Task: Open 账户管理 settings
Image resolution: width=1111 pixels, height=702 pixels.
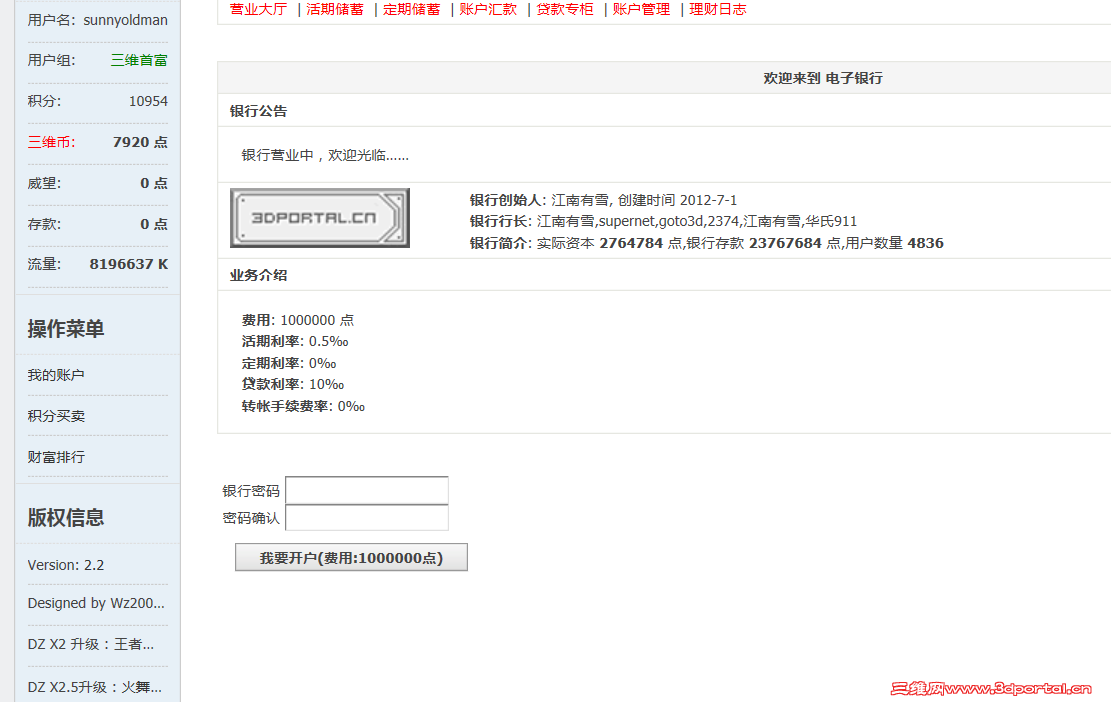Action: click(x=641, y=9)
